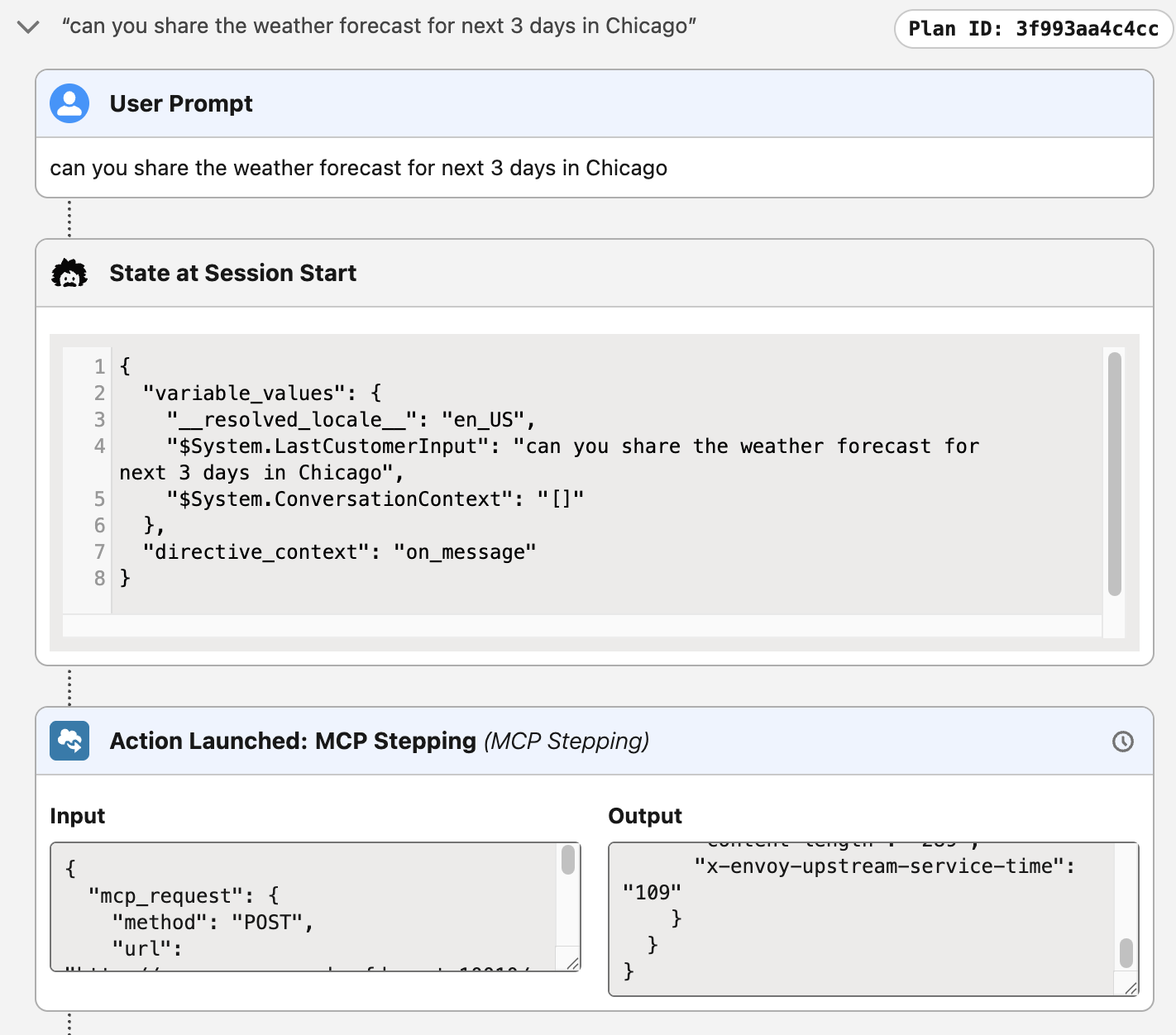Image resolution: width=1176 pixels, height=1035 pixels.
Task: Click the "$System.ConversationContext" line
Action: (375, 498)
